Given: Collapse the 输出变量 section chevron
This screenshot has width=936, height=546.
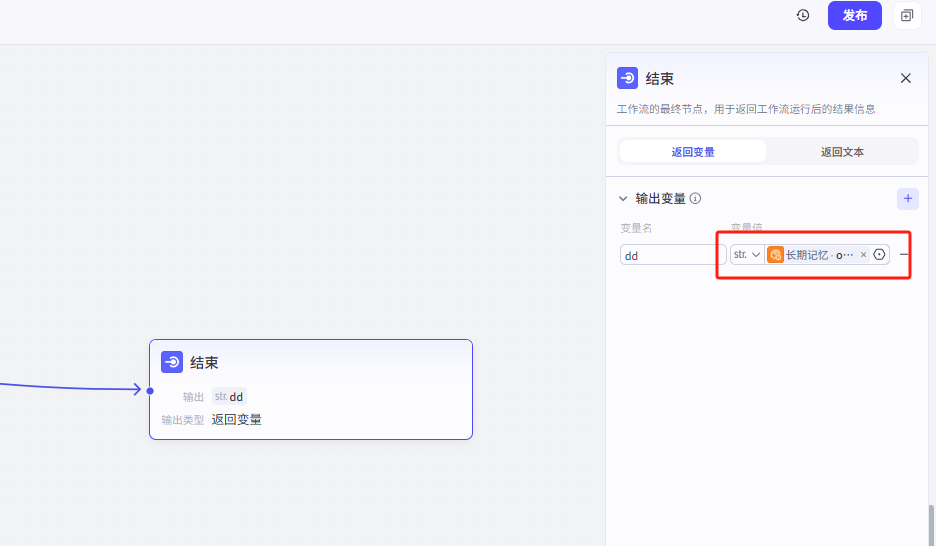Looking at the screenshot, I should pos(623,199).
